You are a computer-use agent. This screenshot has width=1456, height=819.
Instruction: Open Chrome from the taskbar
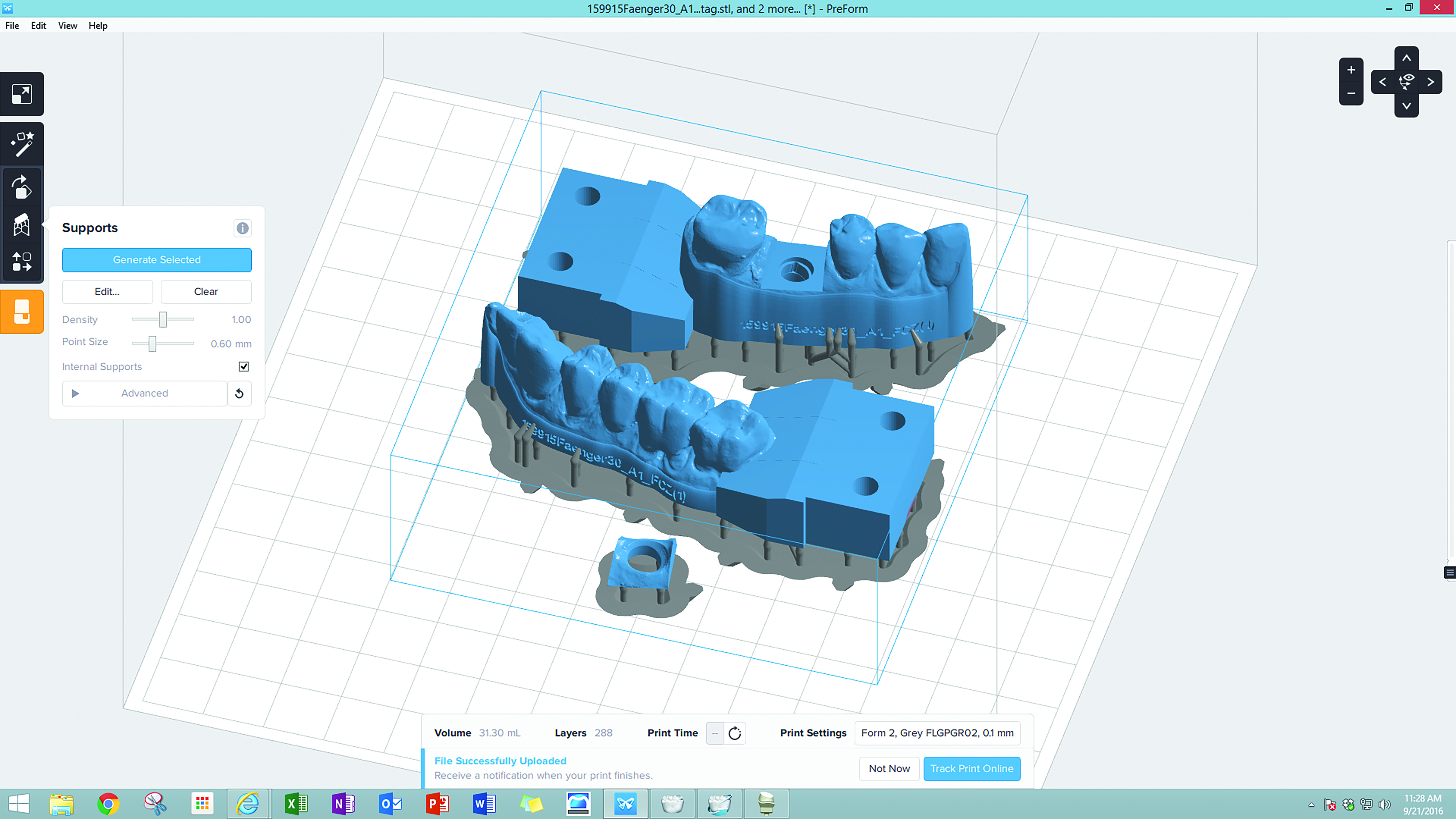108,803
